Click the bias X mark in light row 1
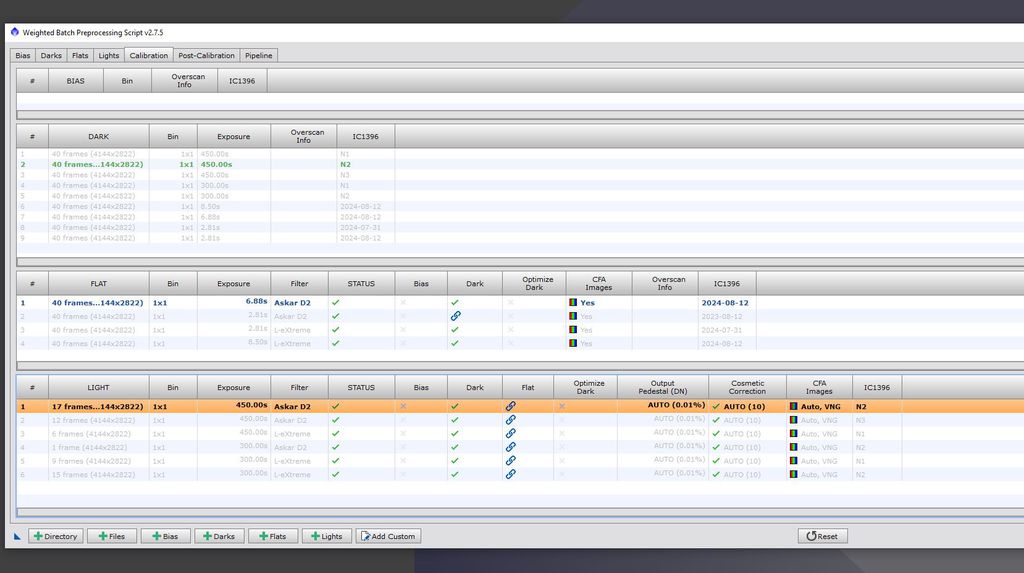Image resolution: width=1024 pixels, height=573 pixels. [x=403, y=406]
